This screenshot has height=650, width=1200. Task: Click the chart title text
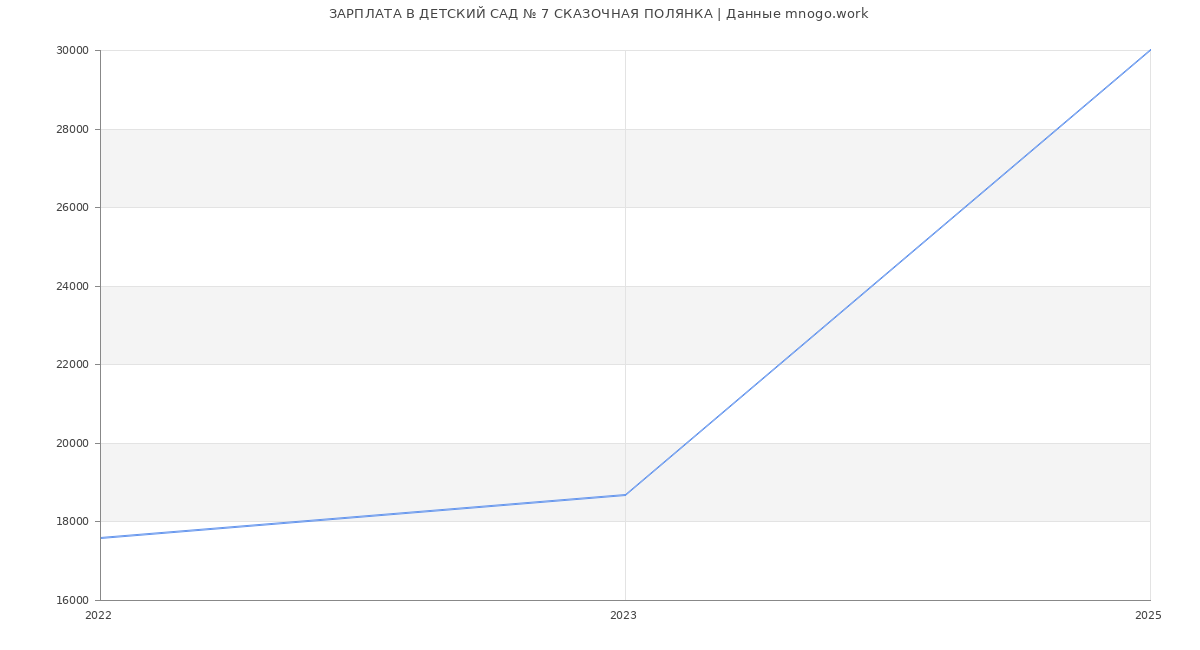pos(599,14)
